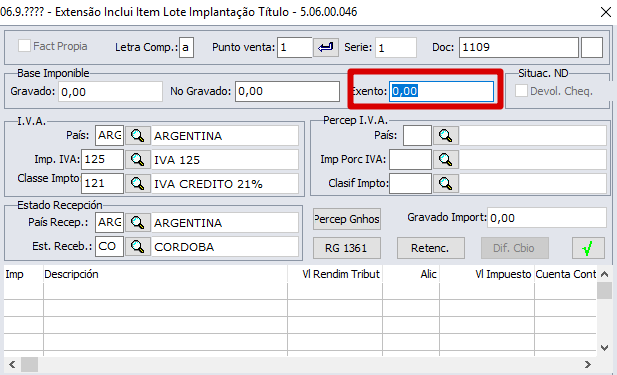Click the Cuenta Cont column header
This screenshot has height=375, width=617.
pos(565,274)
